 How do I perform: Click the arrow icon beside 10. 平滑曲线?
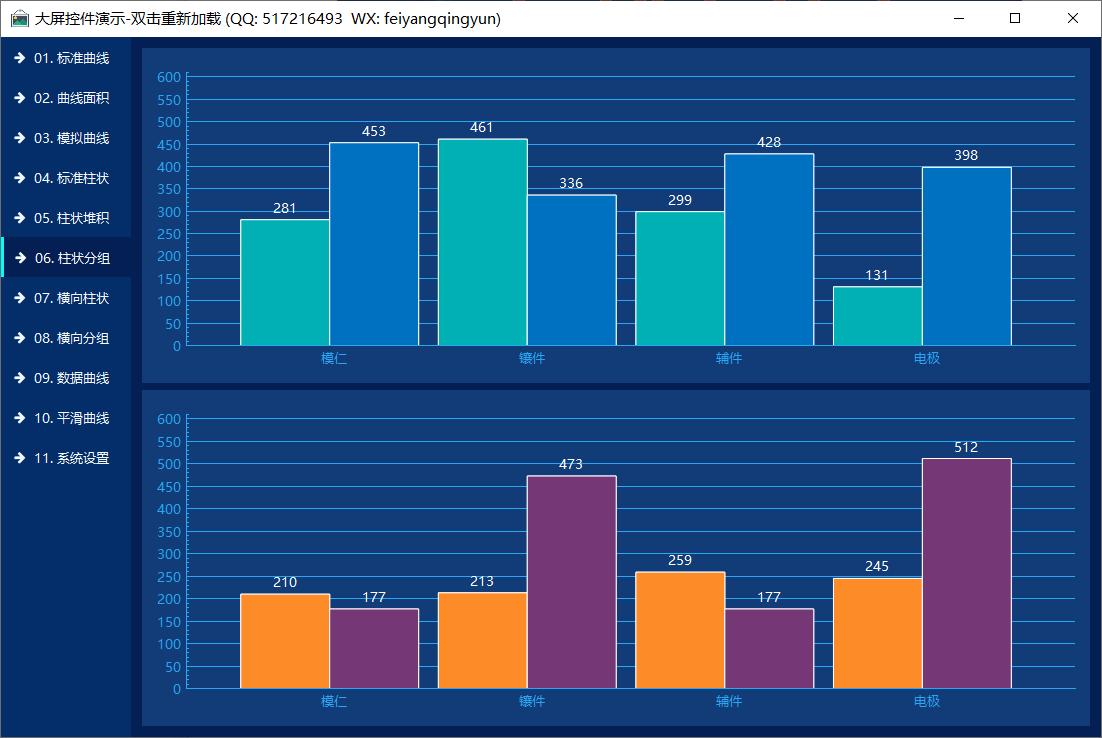(x=19, y=418)
